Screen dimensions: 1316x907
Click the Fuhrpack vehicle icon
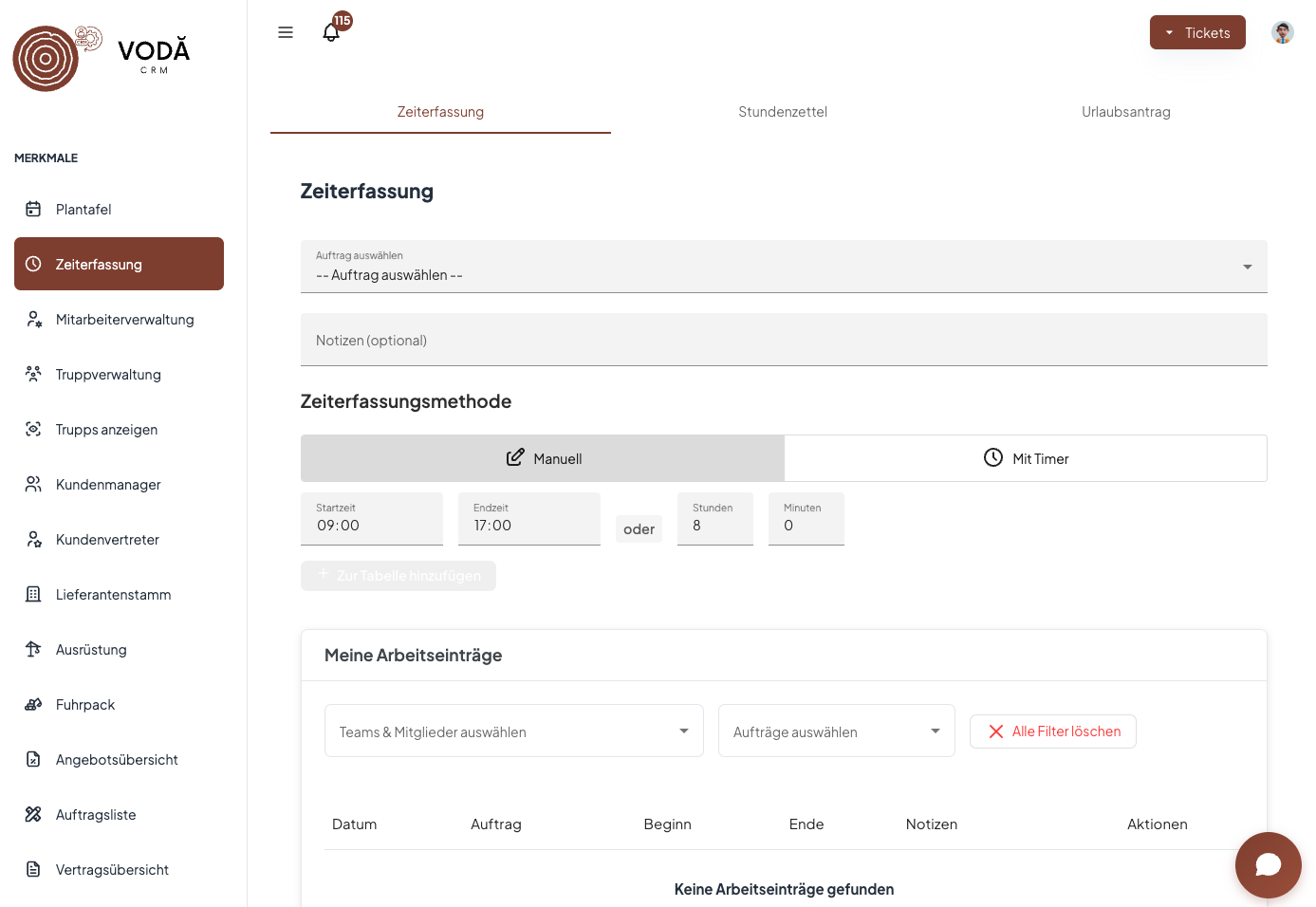click(x=33, y=705)
